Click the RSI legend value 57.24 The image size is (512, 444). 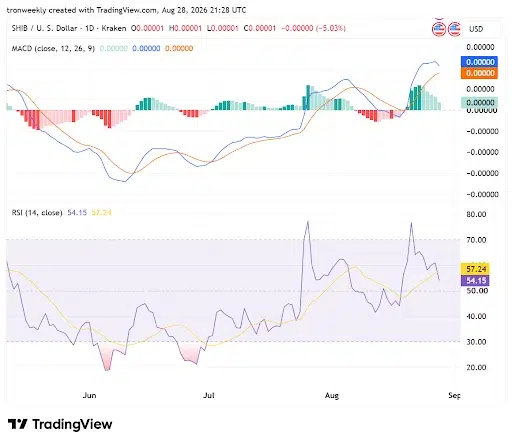(x=101, y=213)
